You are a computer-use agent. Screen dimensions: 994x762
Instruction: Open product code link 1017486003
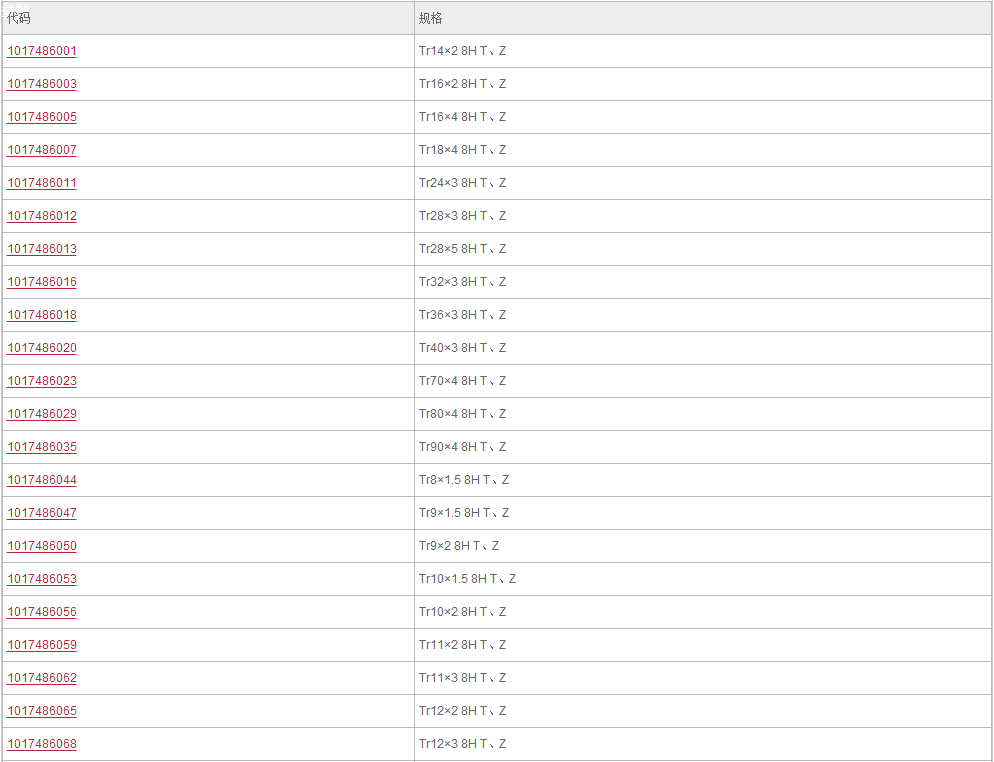tap(42, 84)
